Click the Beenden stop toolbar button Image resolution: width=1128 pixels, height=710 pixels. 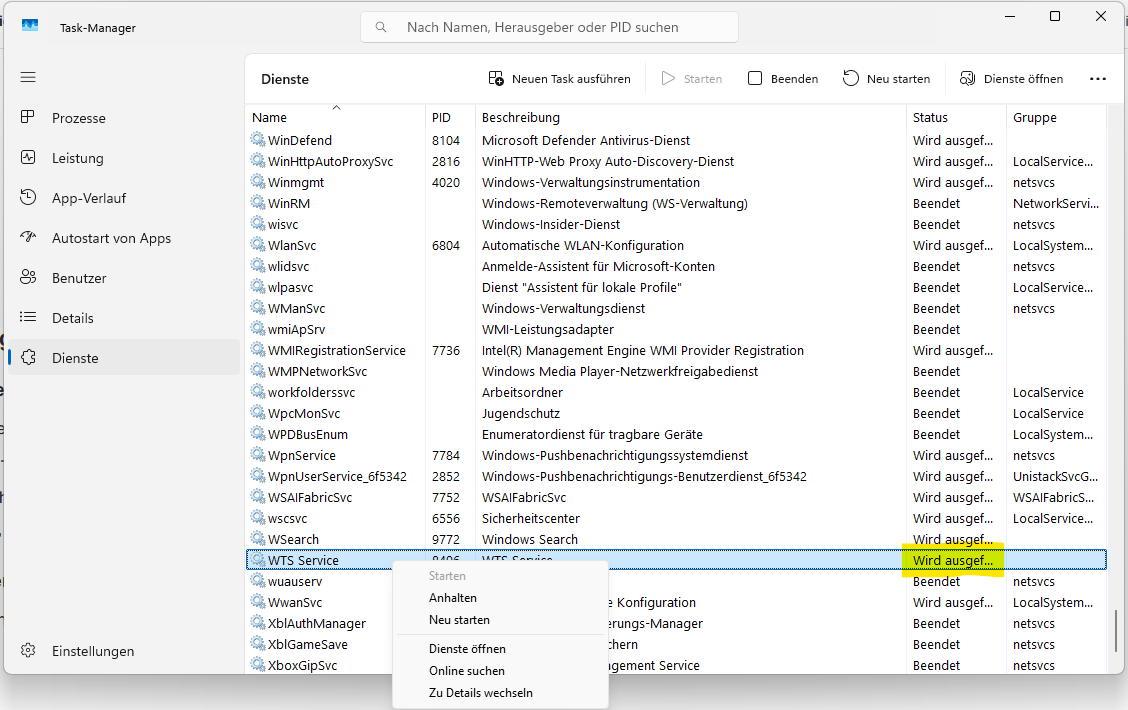point(783,78)
